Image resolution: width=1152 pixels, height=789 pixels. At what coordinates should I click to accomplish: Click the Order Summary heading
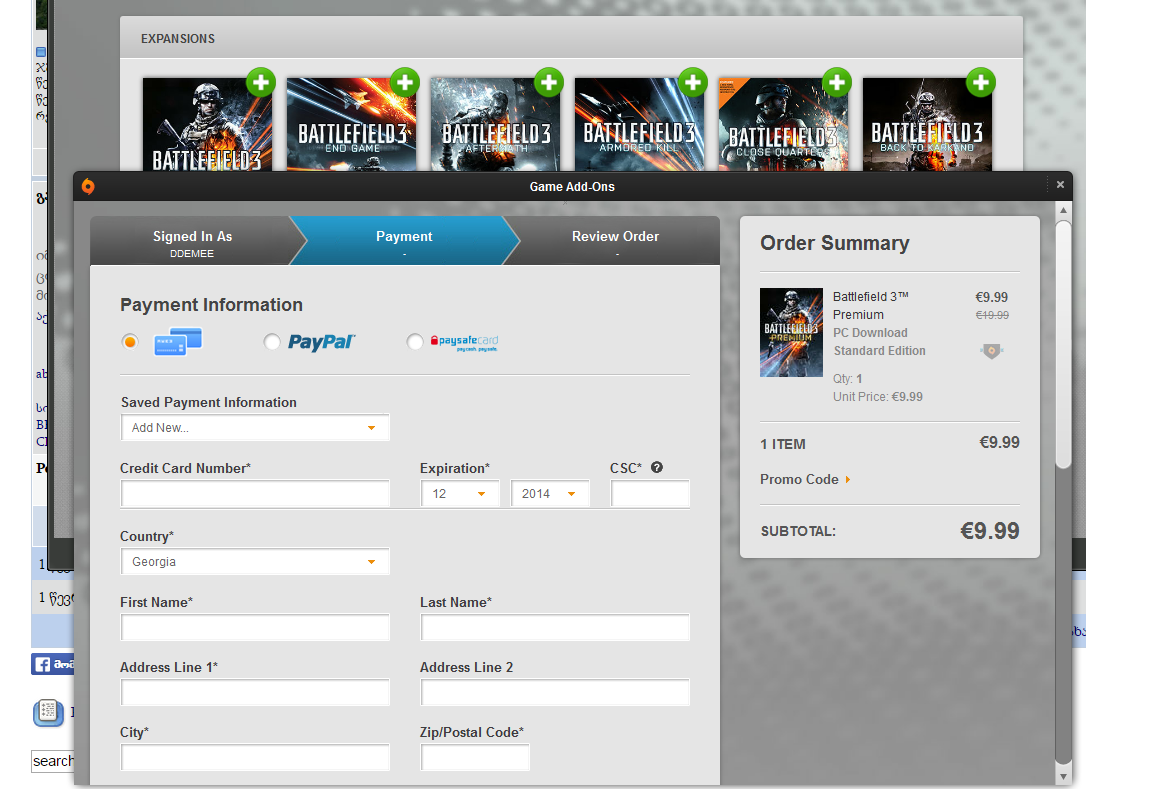tap(835, 243)
